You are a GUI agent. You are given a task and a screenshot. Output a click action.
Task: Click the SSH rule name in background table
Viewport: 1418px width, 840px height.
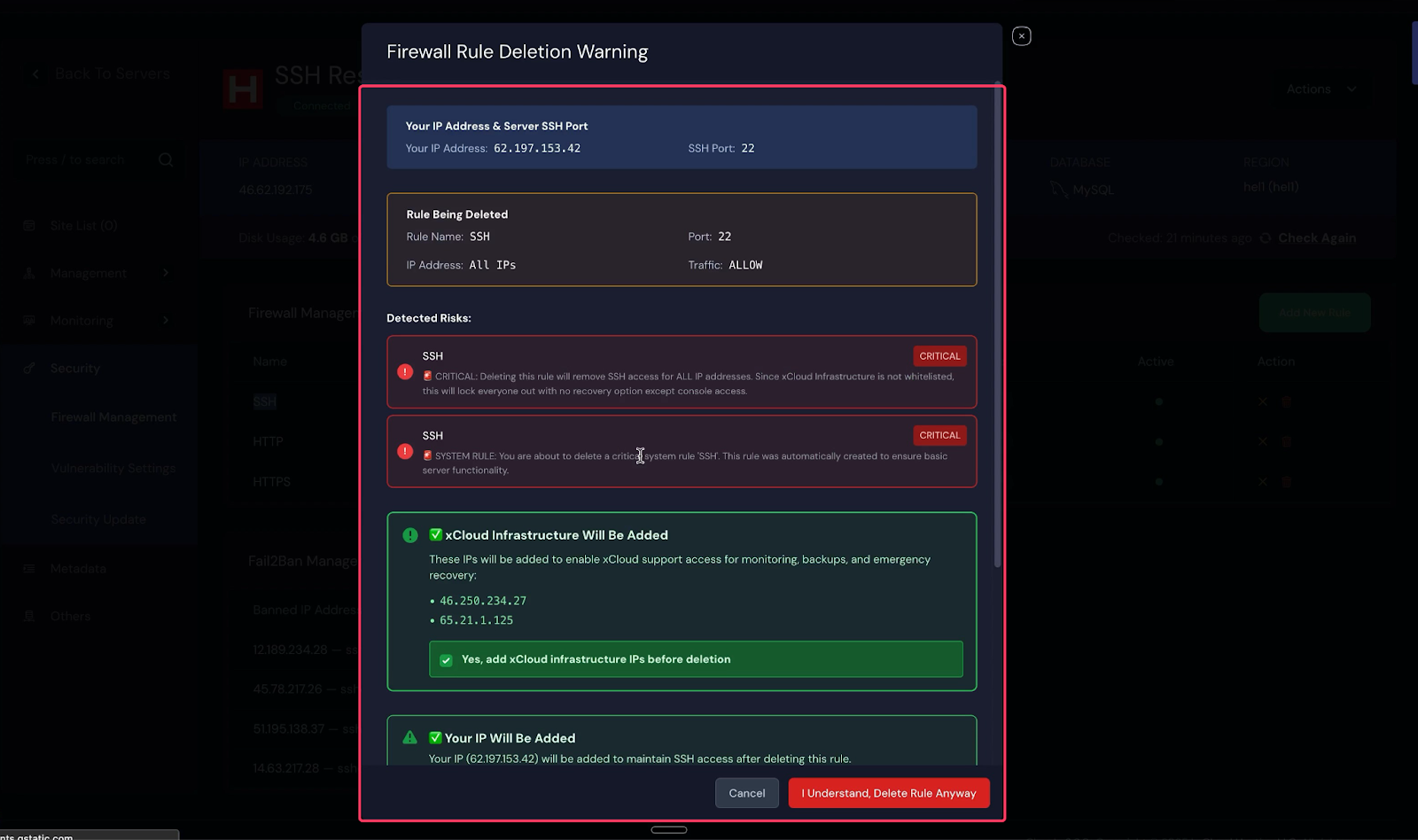[265, 402]
